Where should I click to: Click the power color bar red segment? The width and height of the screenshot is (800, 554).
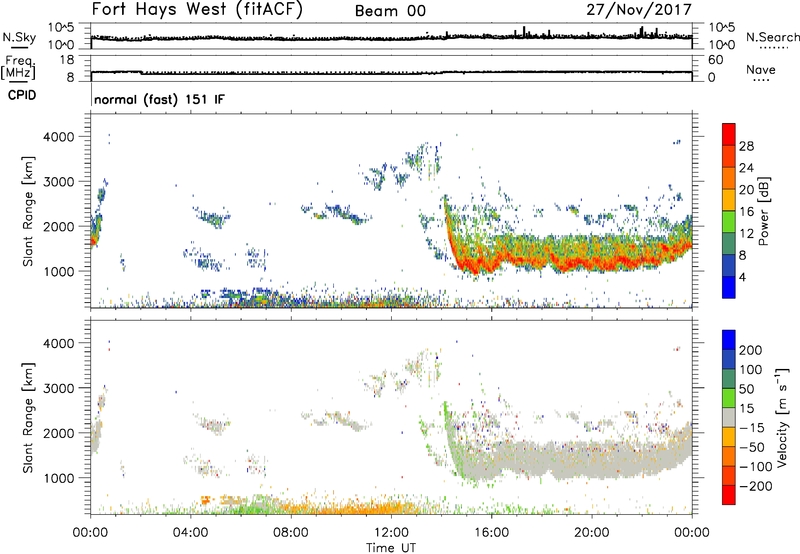[x=729, y=134]
